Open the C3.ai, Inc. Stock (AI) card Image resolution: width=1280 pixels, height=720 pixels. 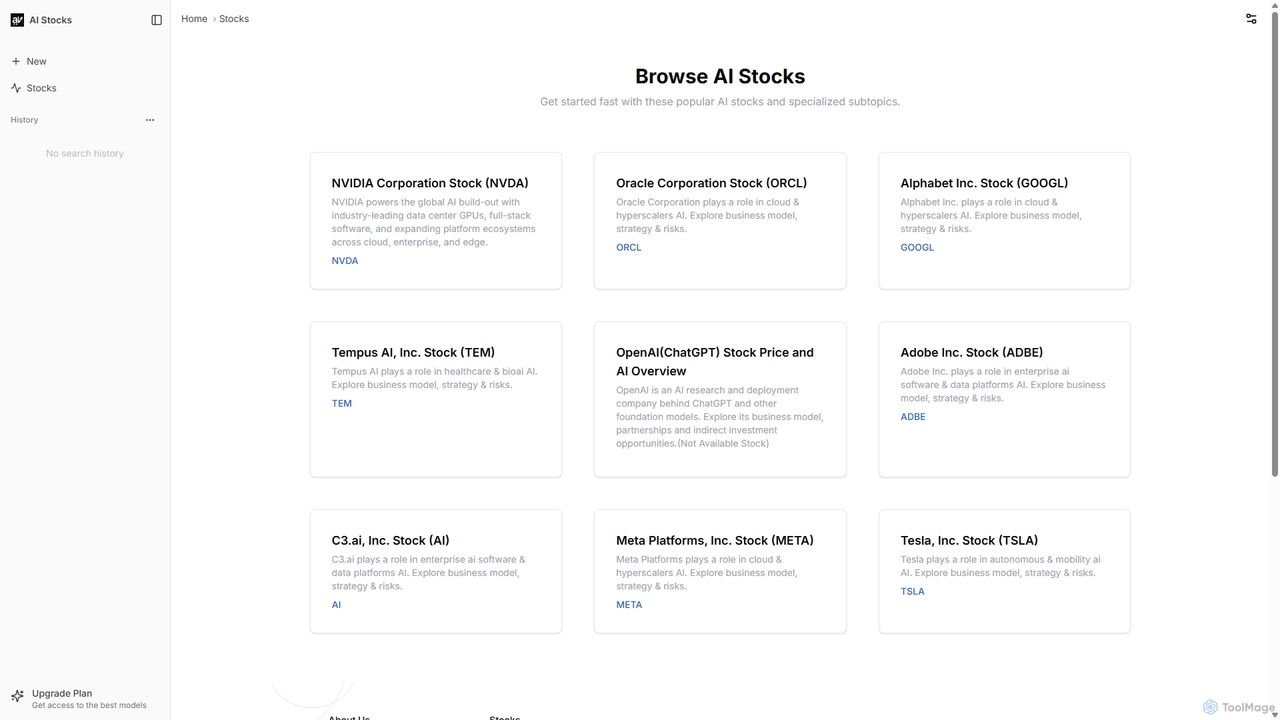(x=436, y=572)
